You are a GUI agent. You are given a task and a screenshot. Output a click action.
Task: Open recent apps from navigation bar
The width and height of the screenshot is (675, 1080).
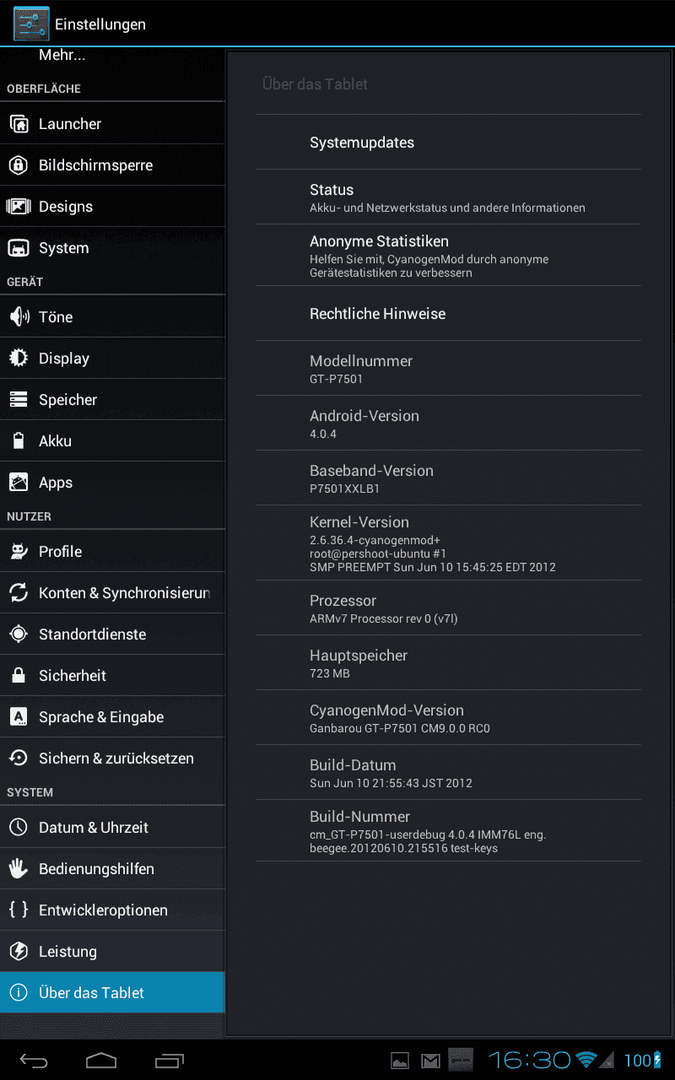coord(169,1060)
